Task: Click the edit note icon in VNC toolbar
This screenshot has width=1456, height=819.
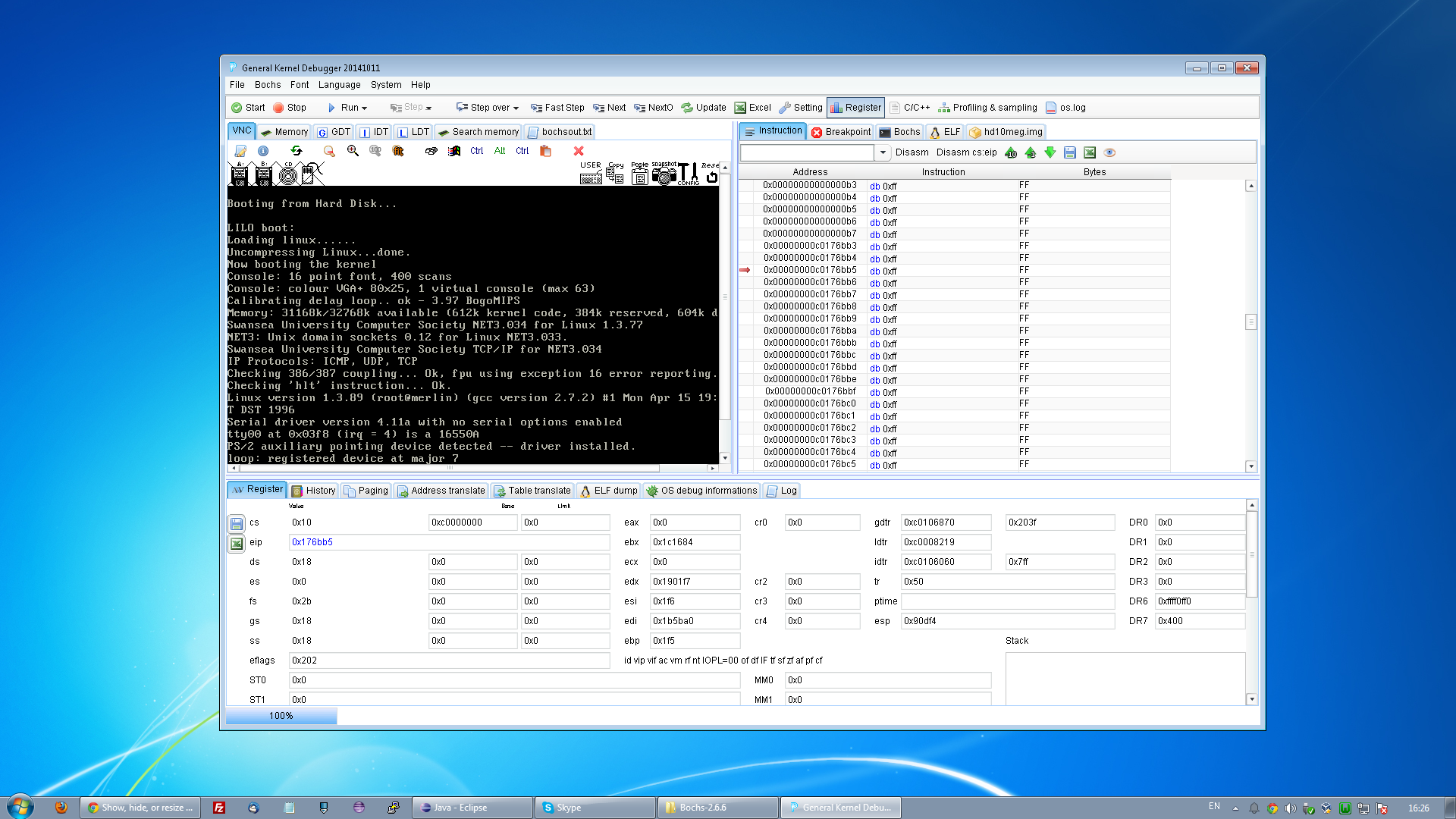Action: pyautogui.click(x=240, y=151)
